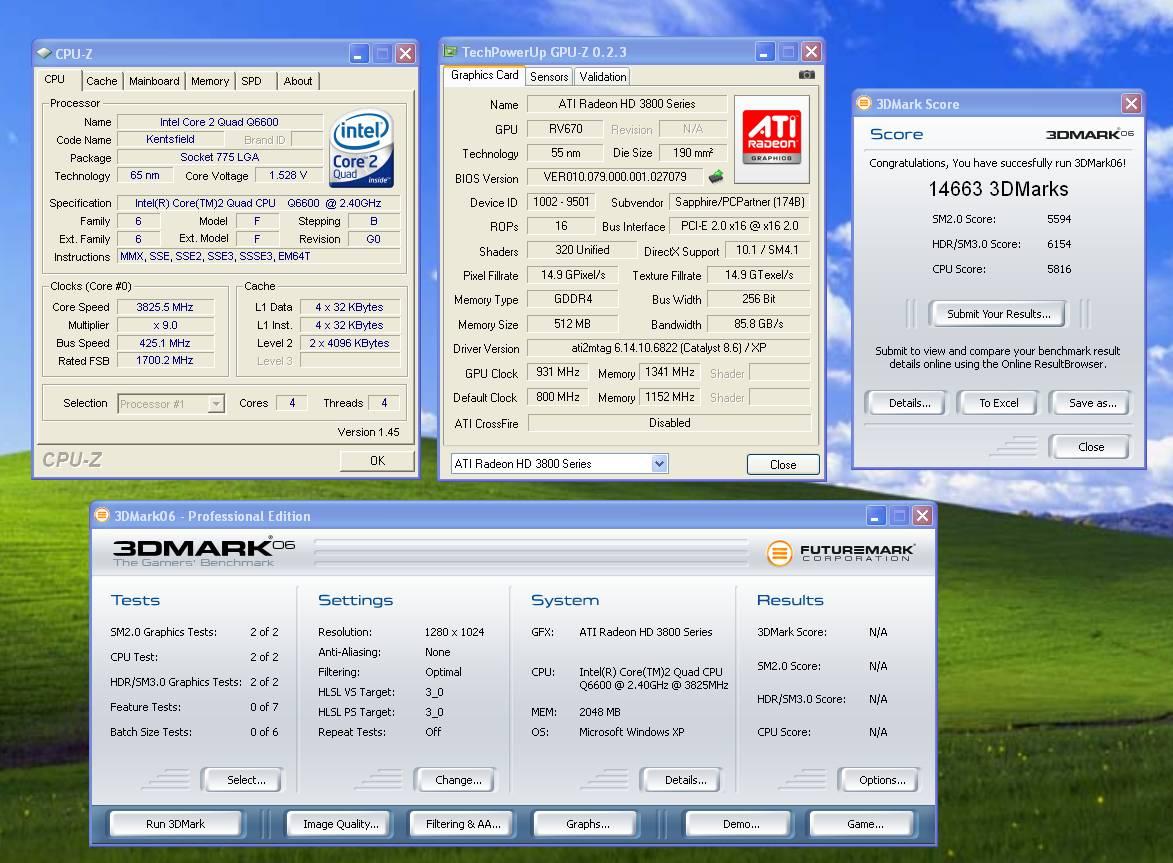Viewport: 1173px width, 863px height.
Task: Click Close in the 3DMark Score window
Action: coord(1091,447)
